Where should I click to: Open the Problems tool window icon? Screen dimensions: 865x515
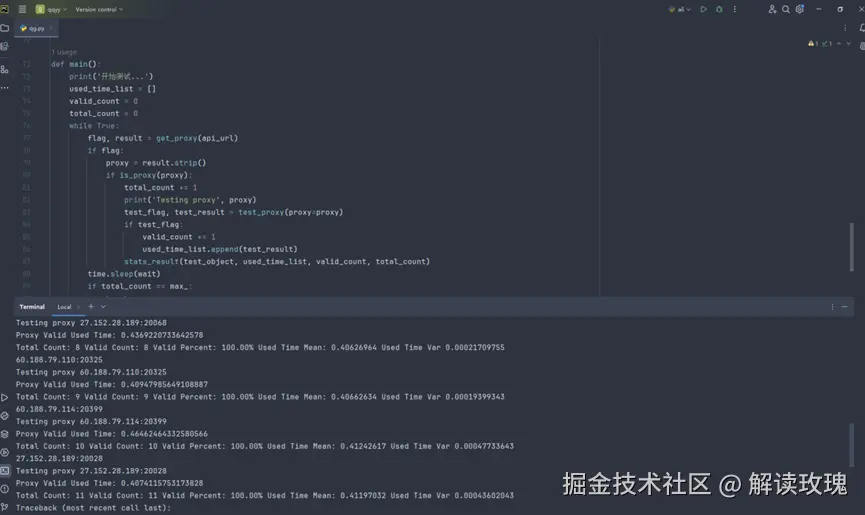(x=5, y=489)
